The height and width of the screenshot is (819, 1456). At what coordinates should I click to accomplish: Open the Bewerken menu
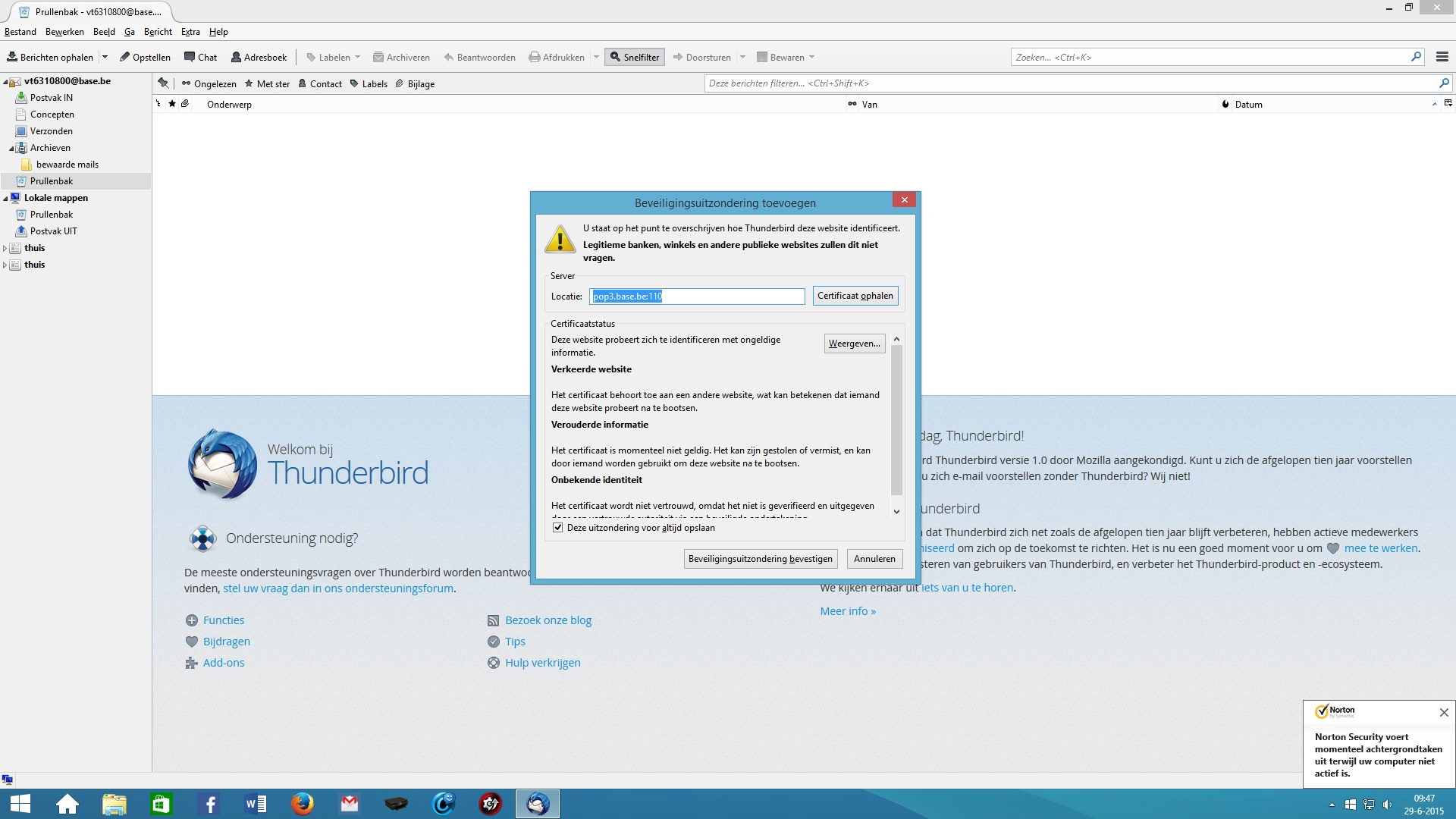click(x=64, y=32)
